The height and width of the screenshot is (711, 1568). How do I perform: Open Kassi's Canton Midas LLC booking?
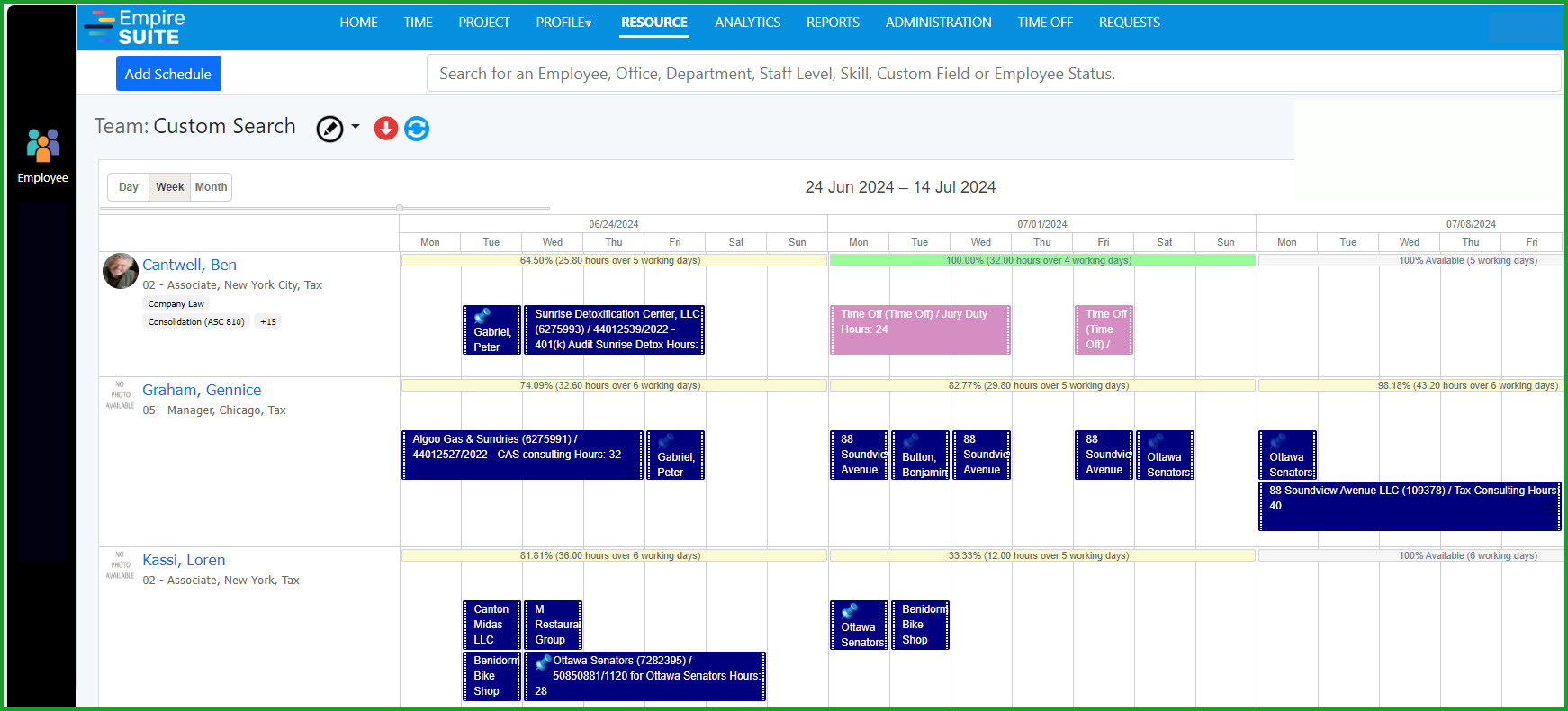click(492, 625)
